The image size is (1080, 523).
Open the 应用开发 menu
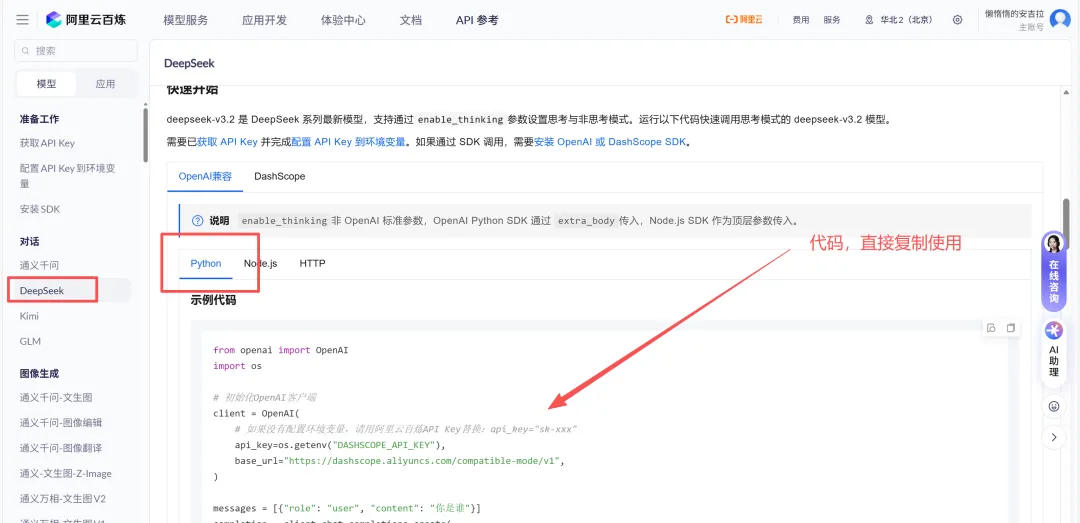[264, 20]
